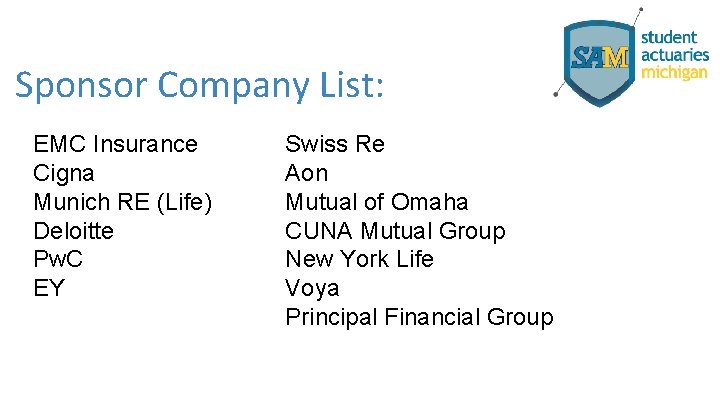This screenshot has height=405, width=720.
Task: Select Mutual of Omaha text
Action: click(x=377, y=202)
